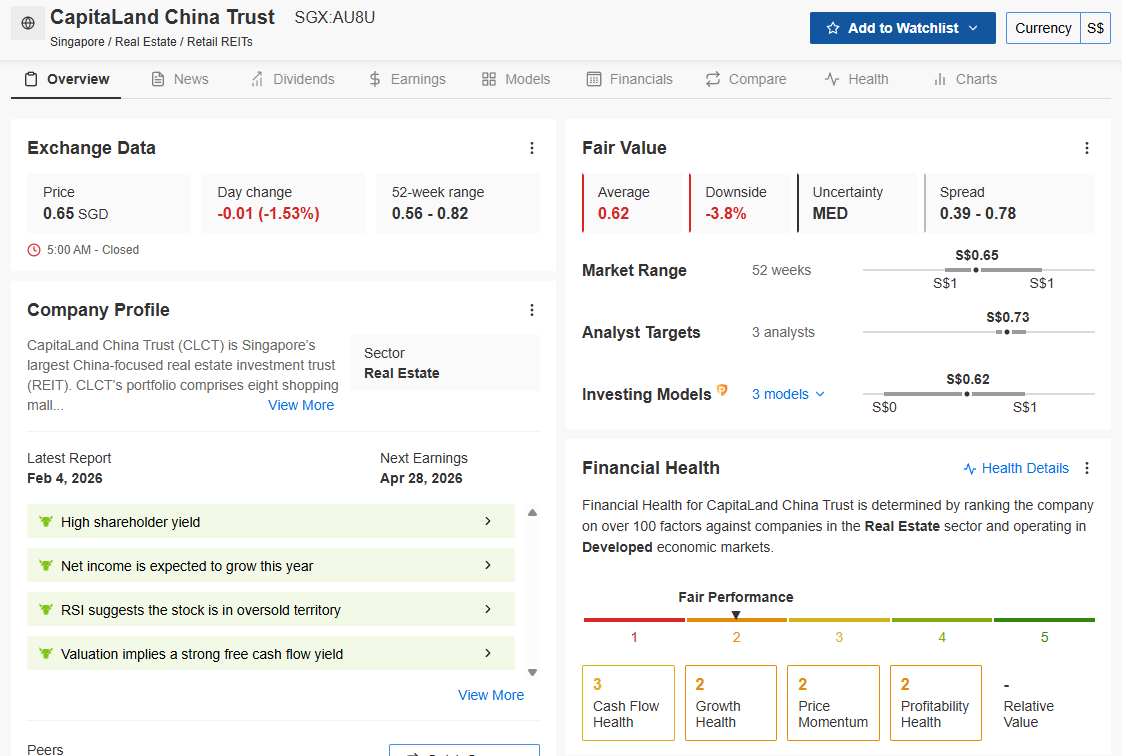
Task: Click the star icon in Add to Watchlist
Action: 833,28
